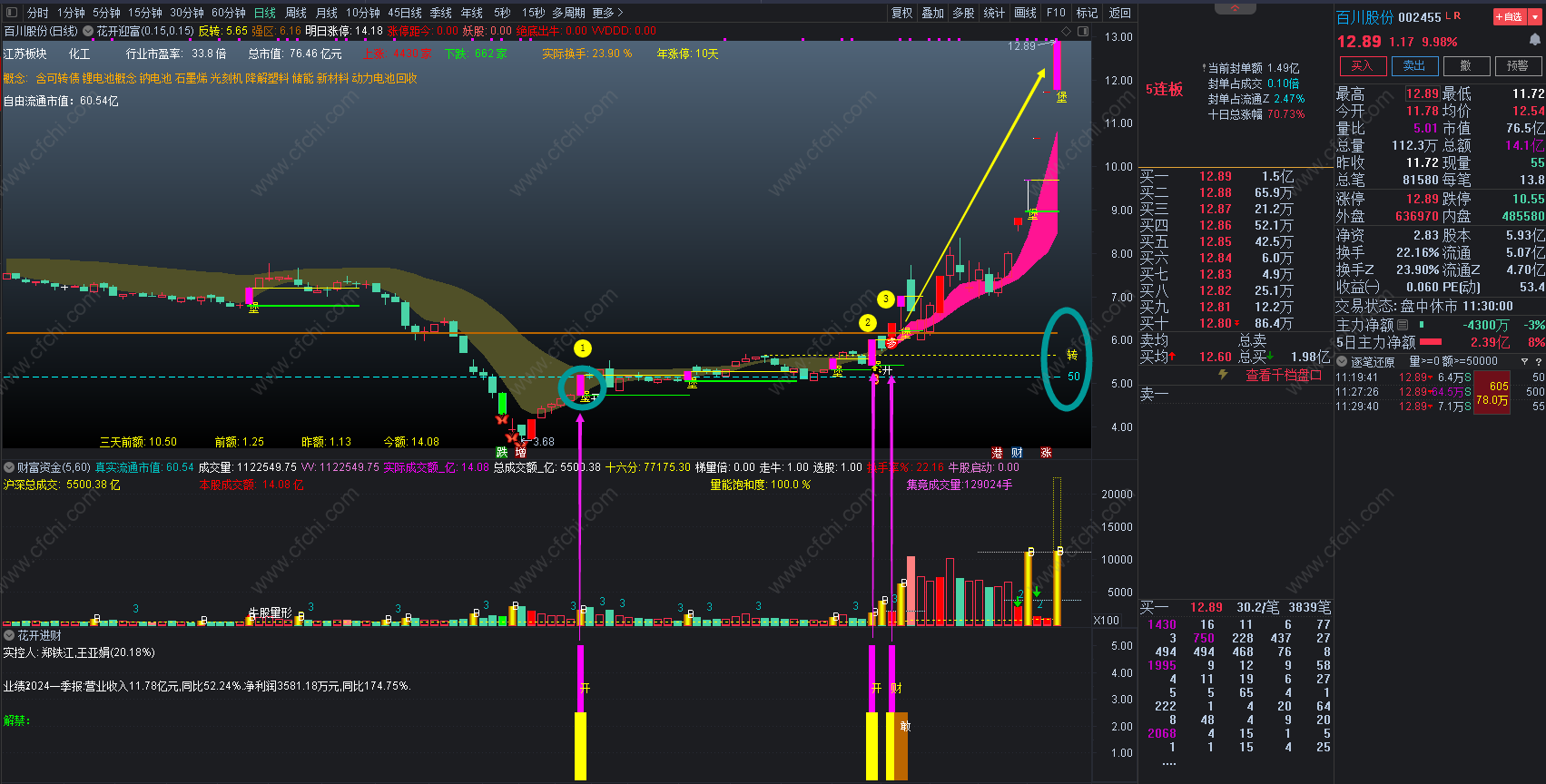Open the 复权 adjustment menu
The image size is (1546, 784).
coord(902,13)
